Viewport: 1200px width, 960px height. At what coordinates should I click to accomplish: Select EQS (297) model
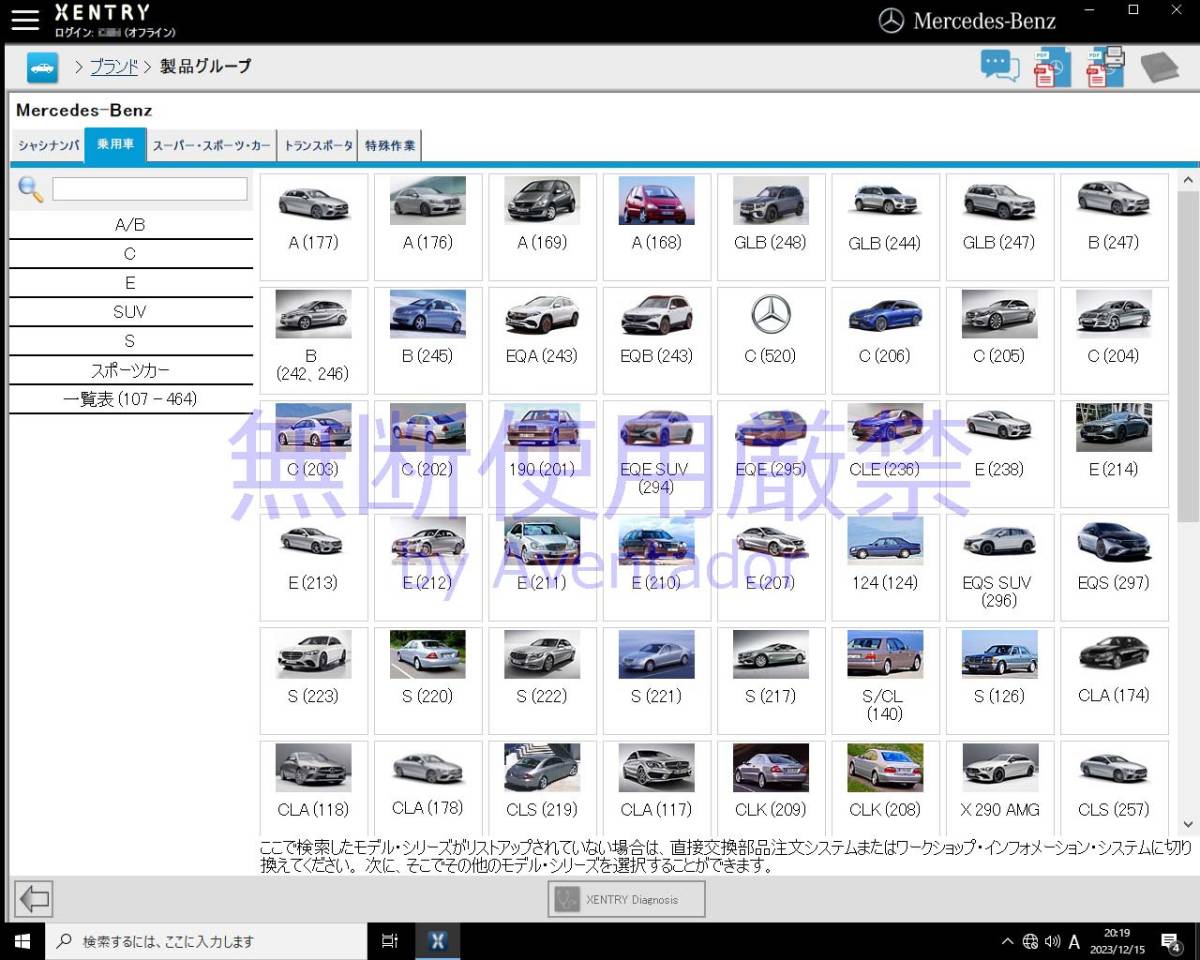point(1114,567)
